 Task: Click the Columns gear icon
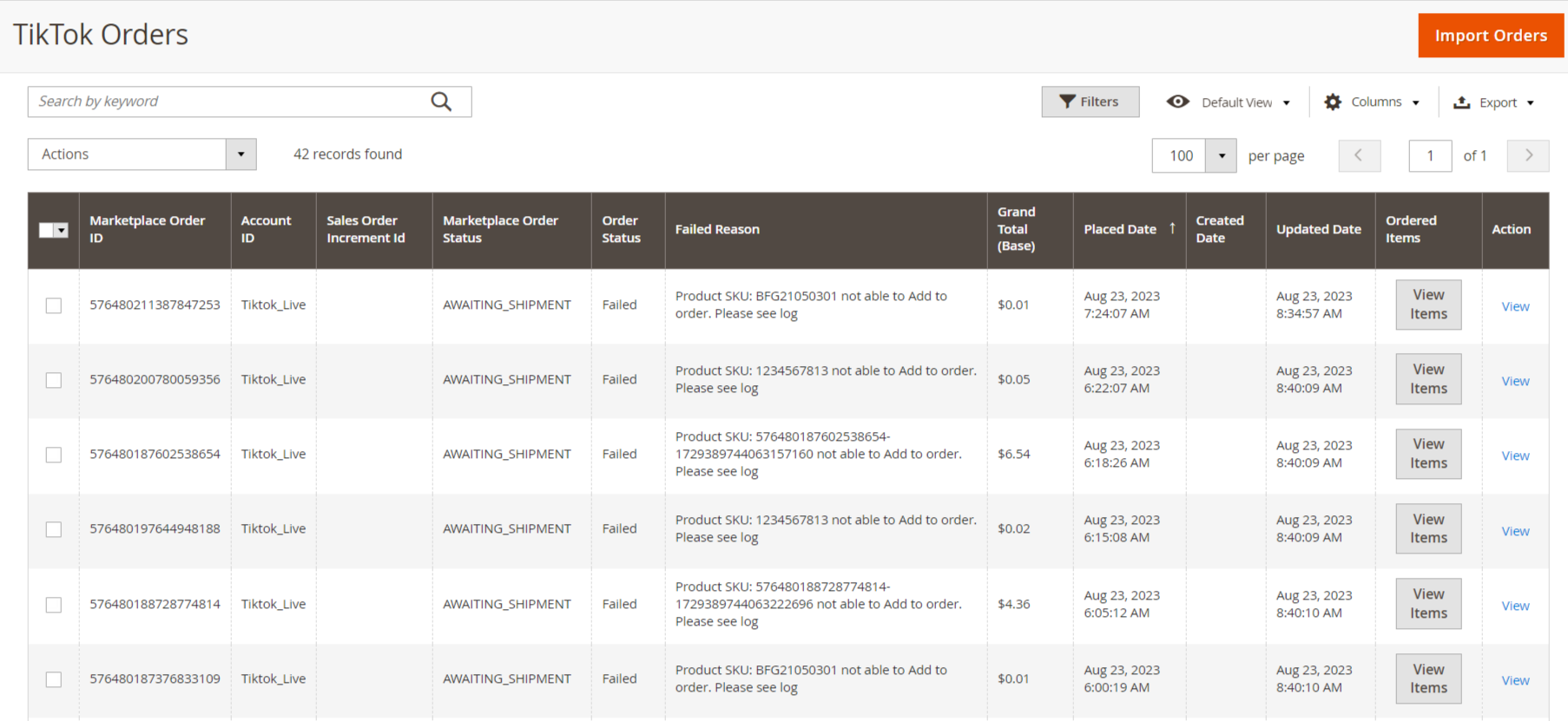(x=1332, y=102)
